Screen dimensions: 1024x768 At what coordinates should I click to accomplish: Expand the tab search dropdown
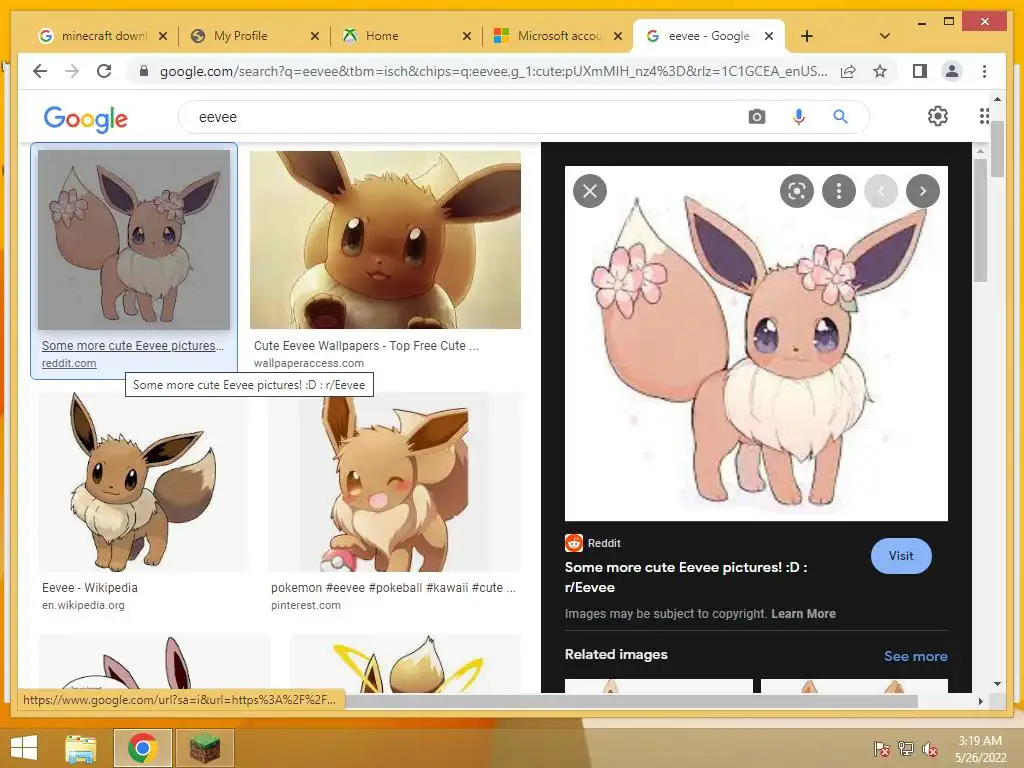[884, 36]
